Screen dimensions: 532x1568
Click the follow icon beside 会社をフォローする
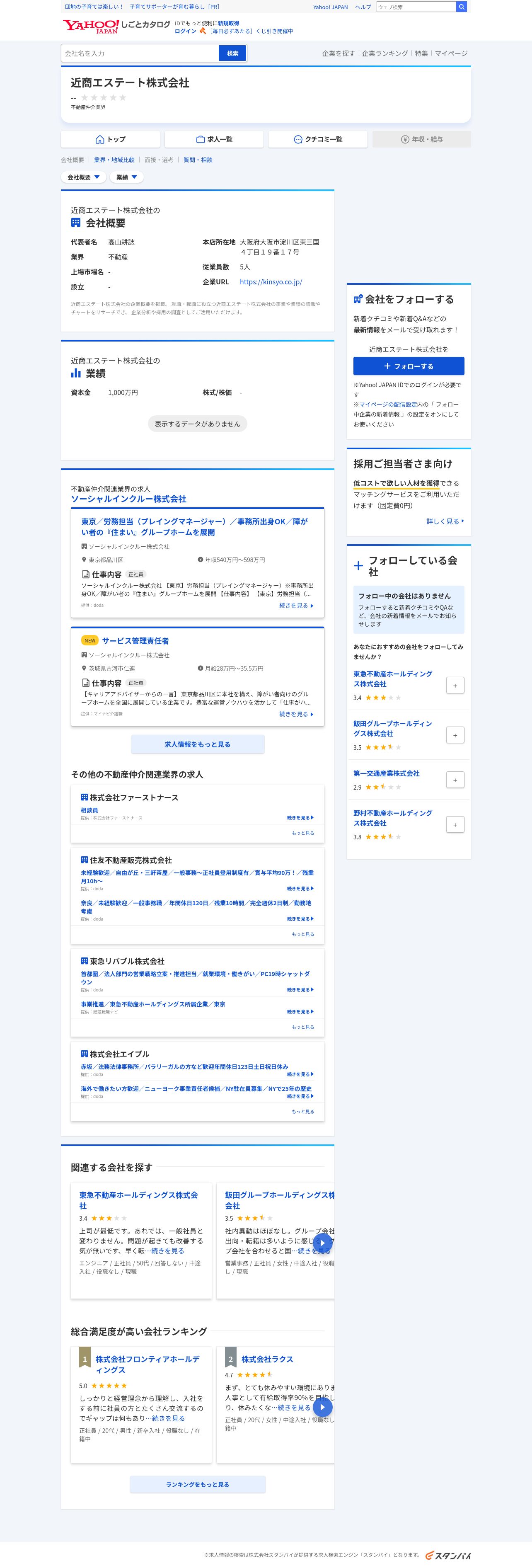tap(358, 300)
